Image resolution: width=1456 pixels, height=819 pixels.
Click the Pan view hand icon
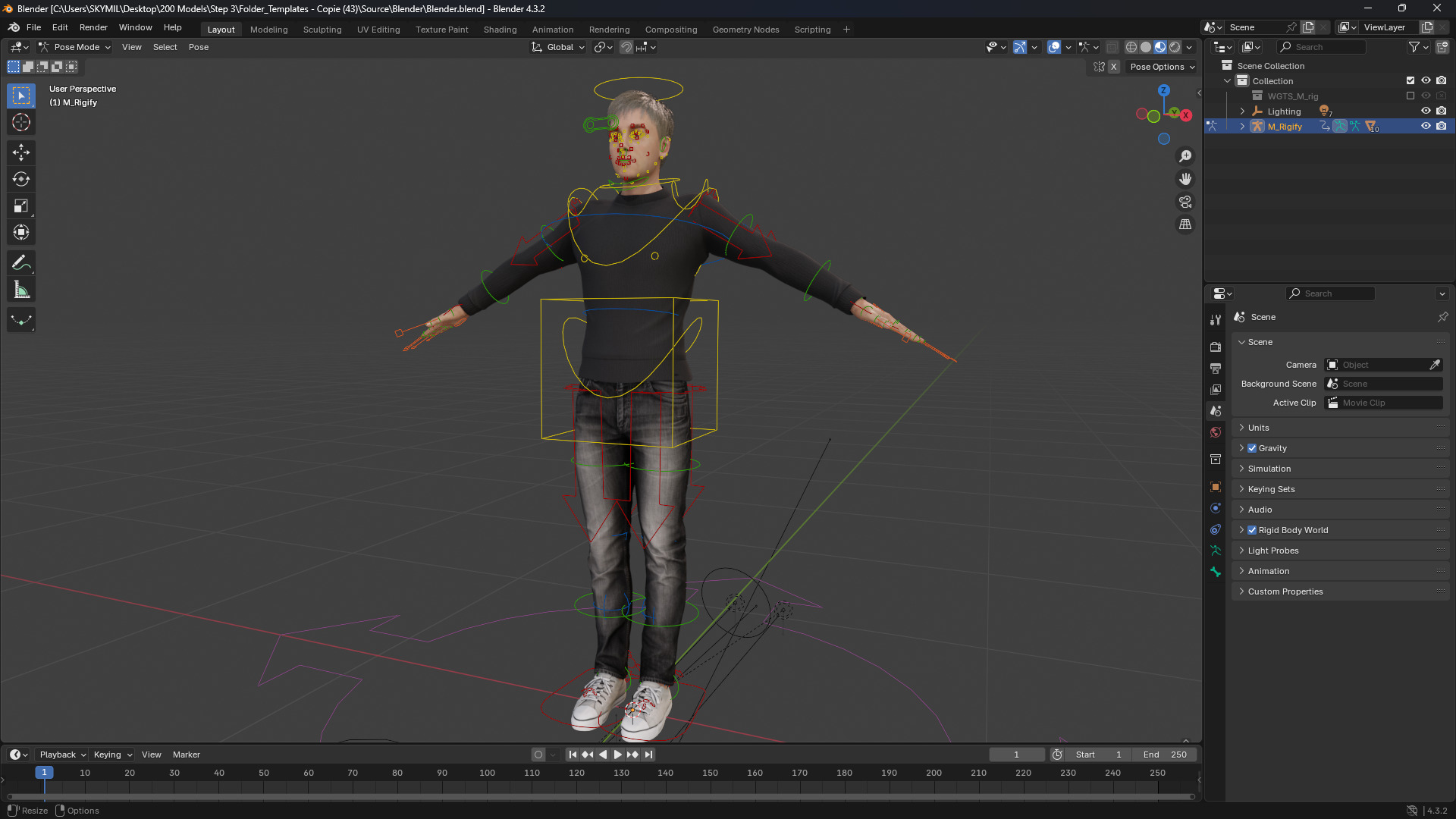coord(1185,179)
